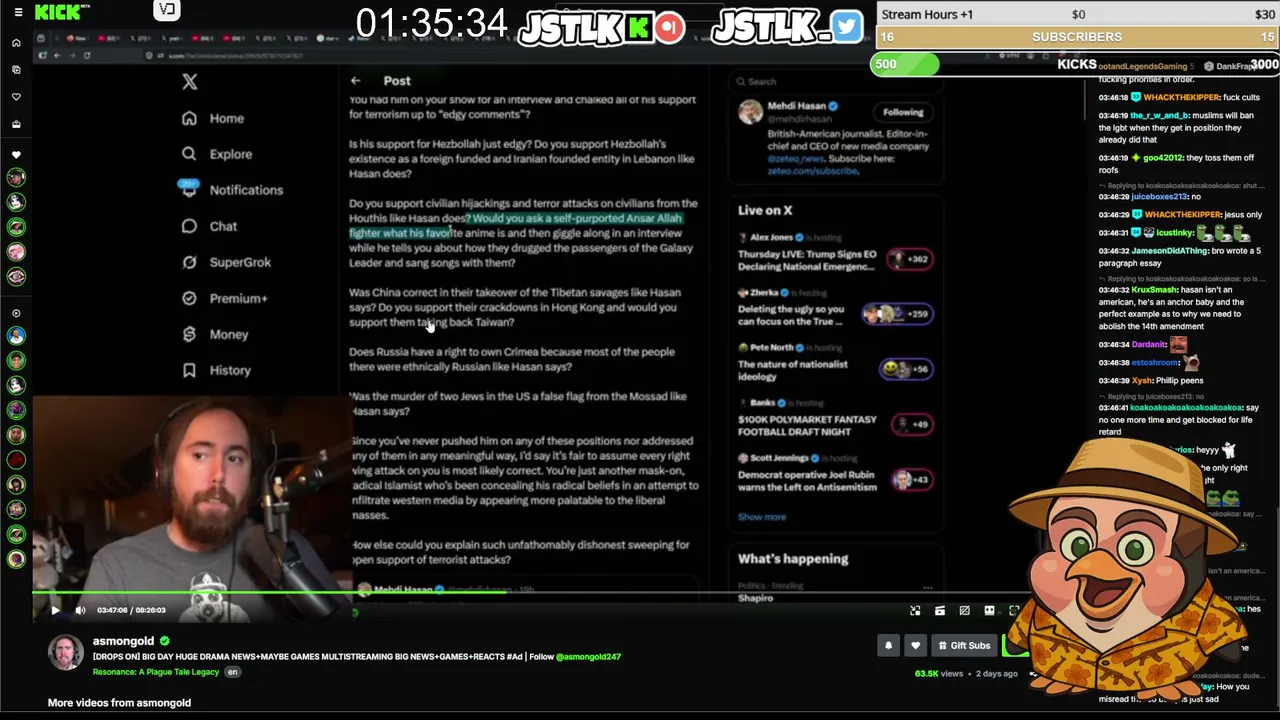Open Resonance: A Plague Tale Legacy category

pos(156,672)
